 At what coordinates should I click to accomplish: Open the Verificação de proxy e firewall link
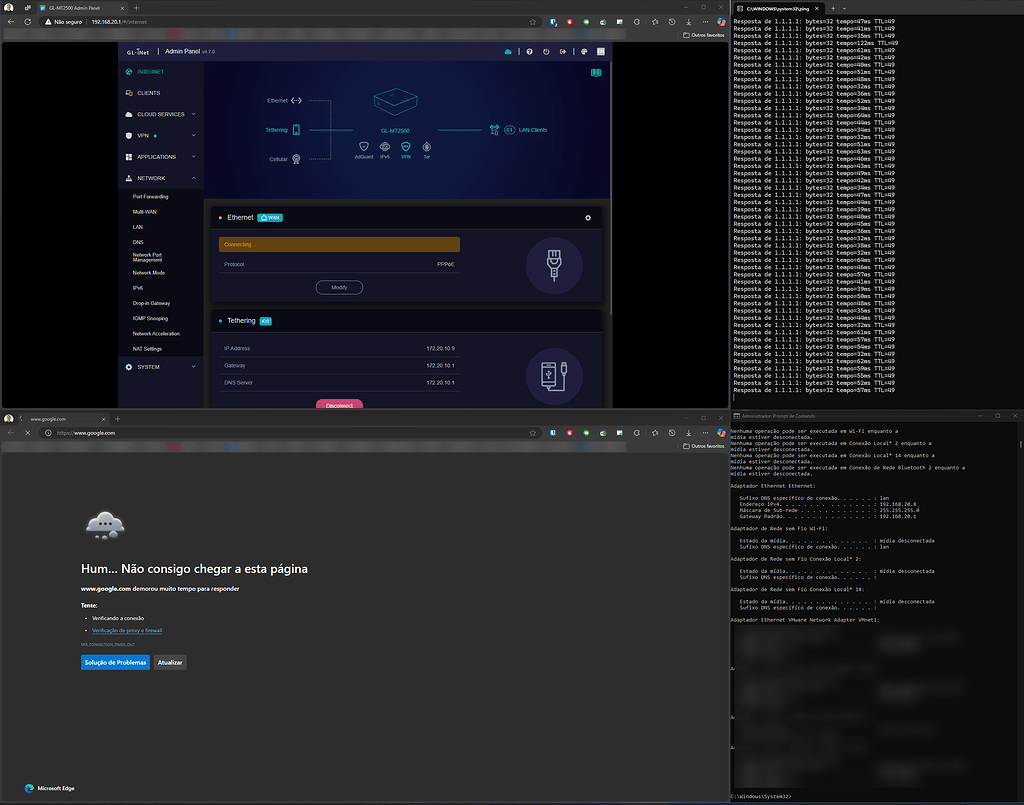(x=127, y=630)
